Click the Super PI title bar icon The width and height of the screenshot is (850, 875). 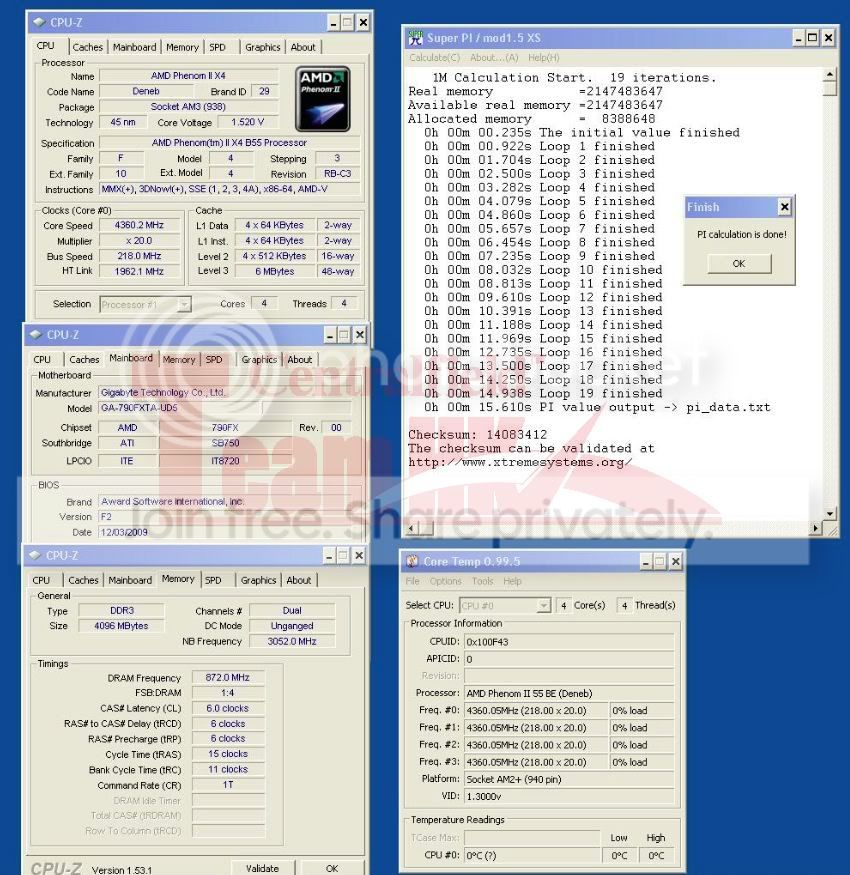pos(415,38)
